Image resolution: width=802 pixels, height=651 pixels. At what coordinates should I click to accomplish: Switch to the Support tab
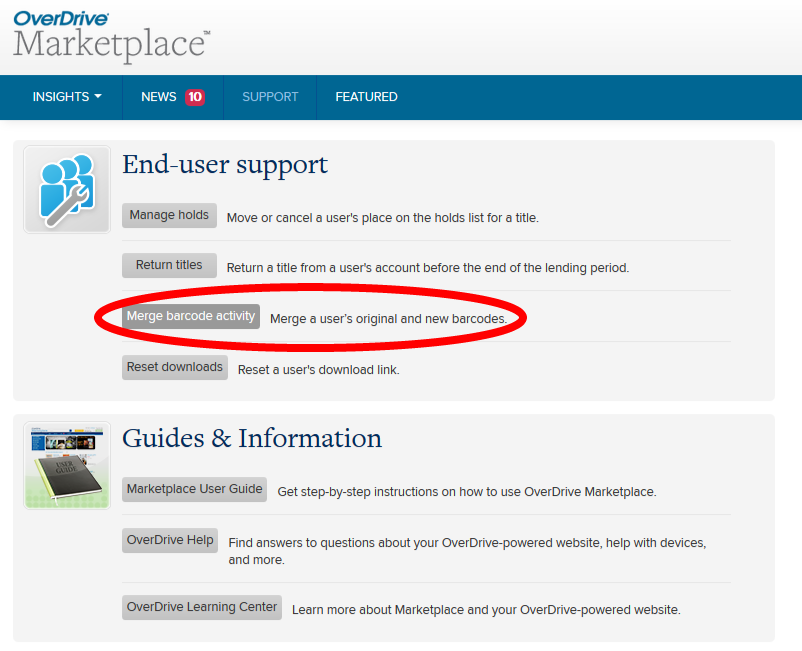270,97
